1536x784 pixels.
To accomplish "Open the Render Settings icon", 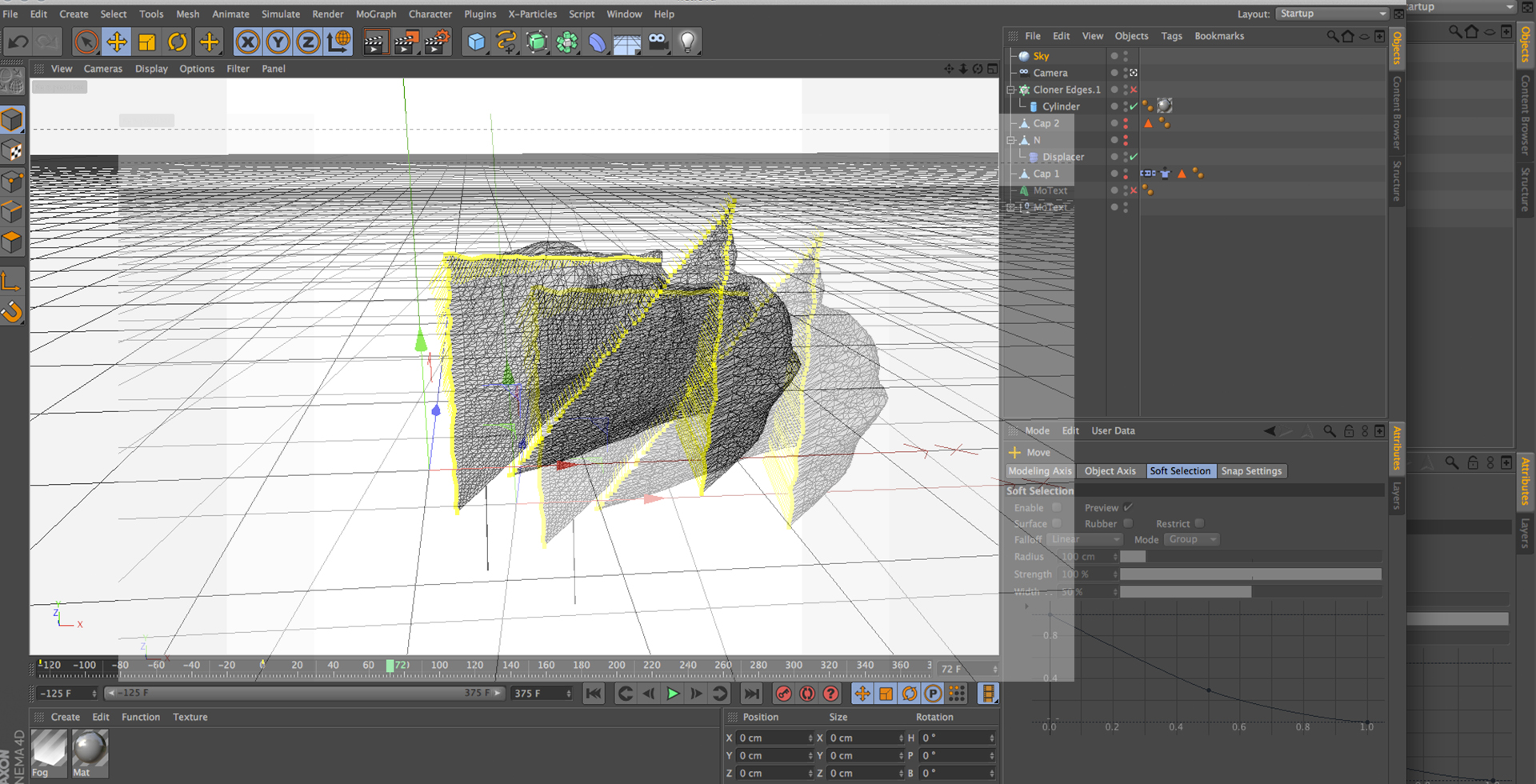I will click(437, 42).
